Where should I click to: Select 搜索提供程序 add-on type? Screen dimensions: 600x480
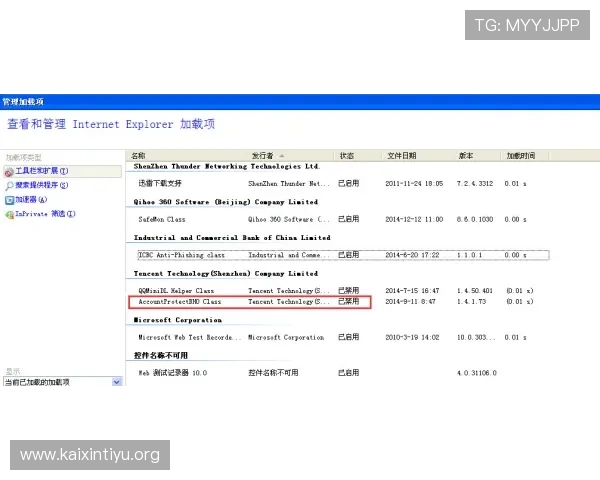point(42,185)
